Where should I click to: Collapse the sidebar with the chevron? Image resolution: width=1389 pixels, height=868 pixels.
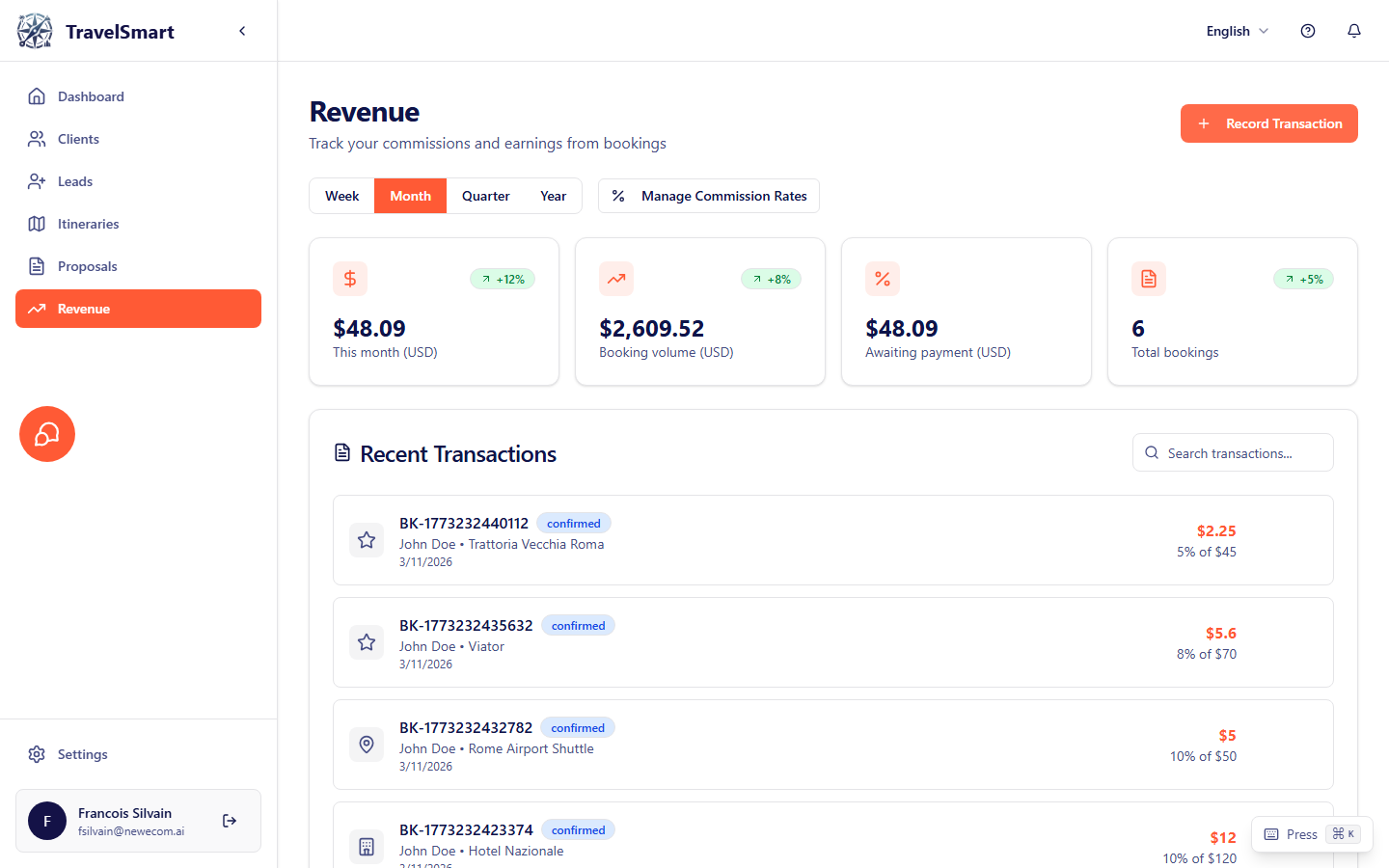coord(242,30)
